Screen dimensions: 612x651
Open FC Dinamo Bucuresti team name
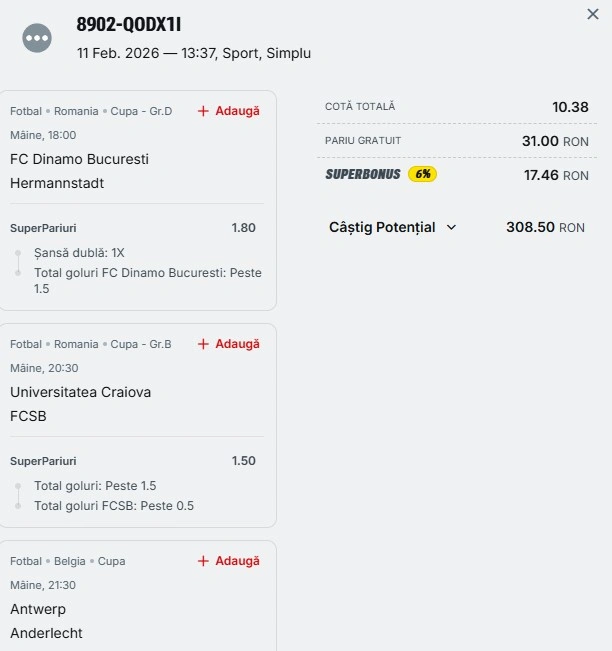(79, 159)
